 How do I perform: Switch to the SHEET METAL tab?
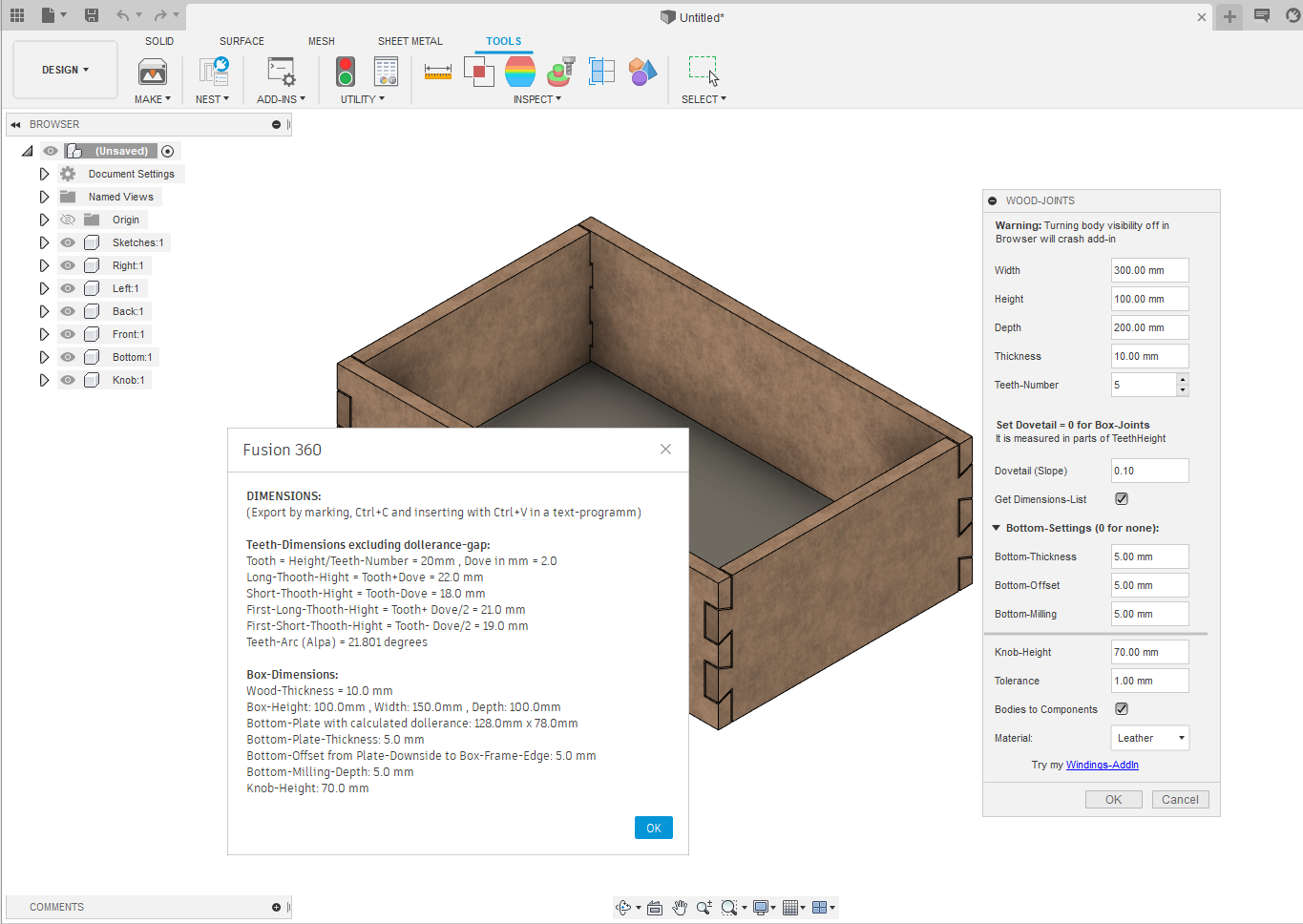pos(410,41)
